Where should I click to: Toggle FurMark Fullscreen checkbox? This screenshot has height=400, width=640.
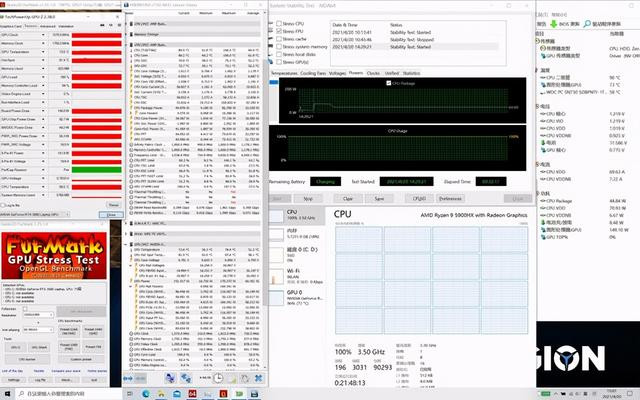25,309
